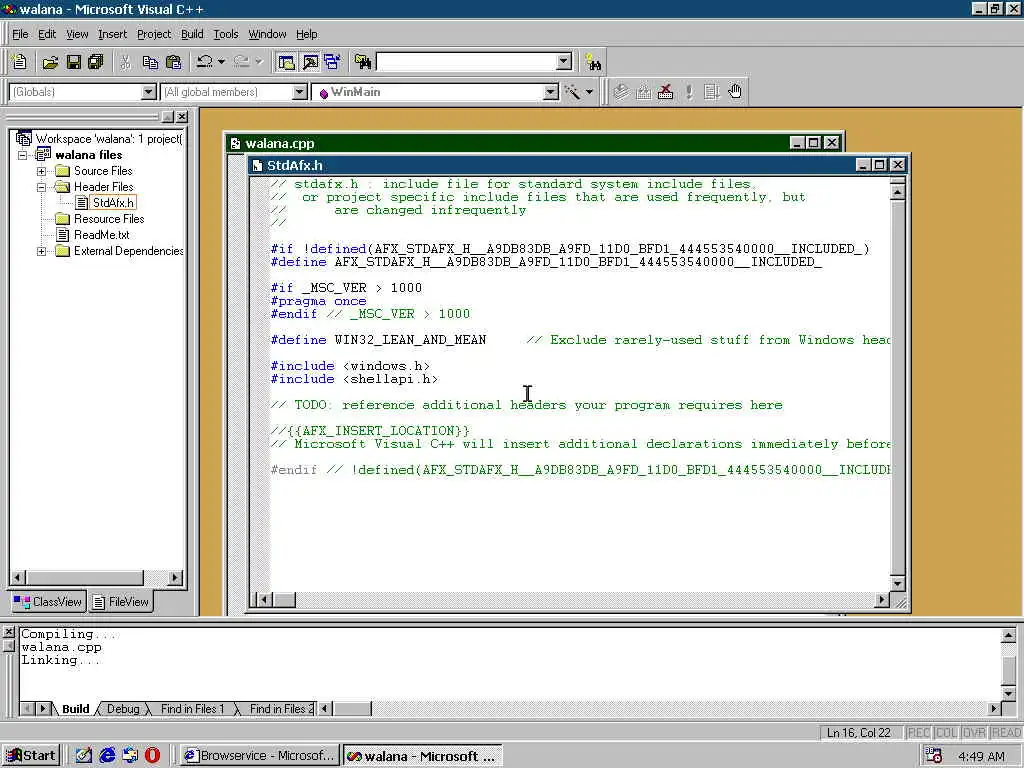1024x768 pixels.
Task: Click the Go debug icon
Action: pos(712,92)
